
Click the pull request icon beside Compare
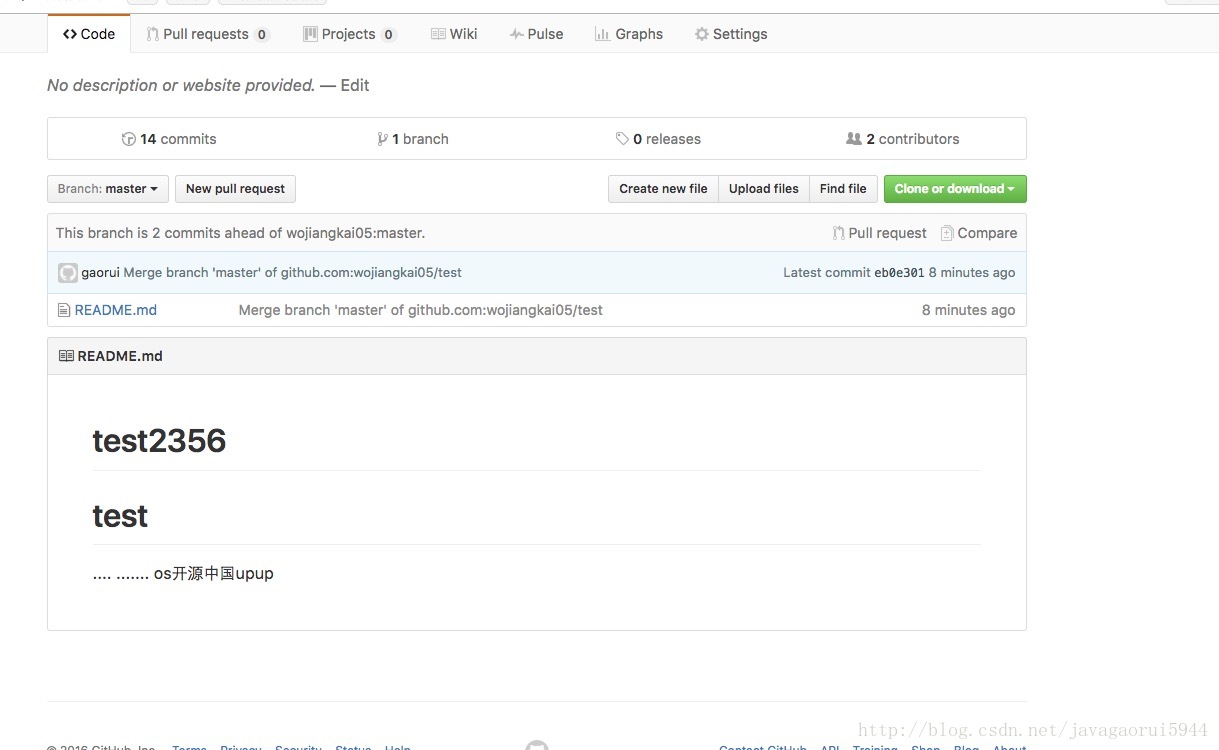click(x=838, y=233)
